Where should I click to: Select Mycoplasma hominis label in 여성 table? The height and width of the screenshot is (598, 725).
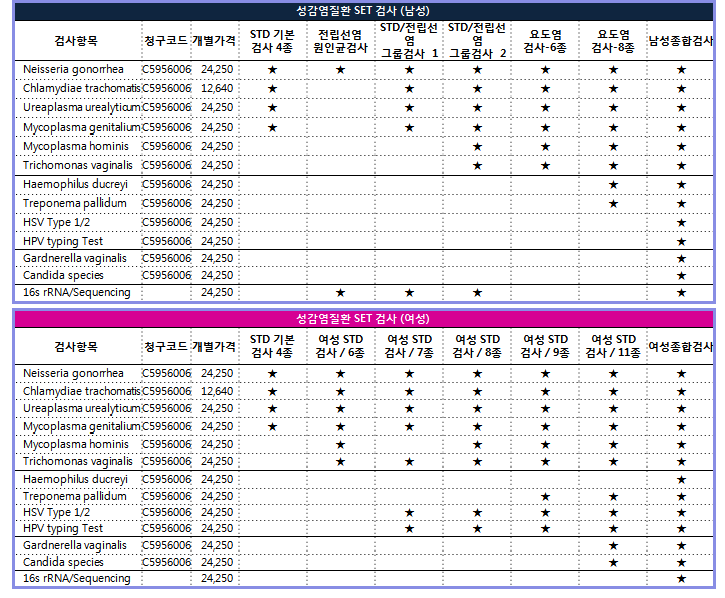tap(76, 444)
